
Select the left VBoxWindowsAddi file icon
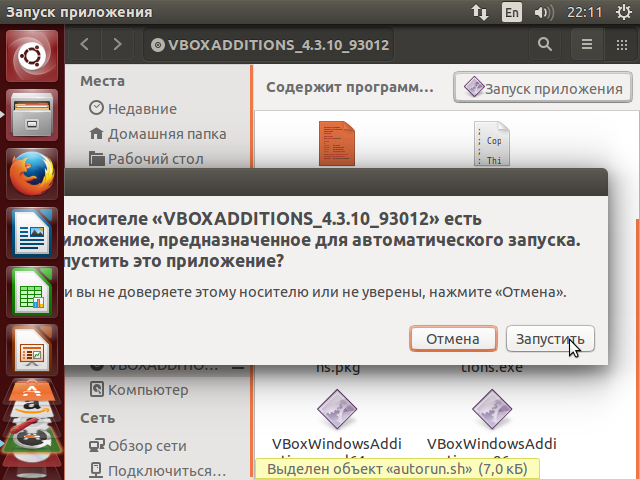(x=337, y=409)
